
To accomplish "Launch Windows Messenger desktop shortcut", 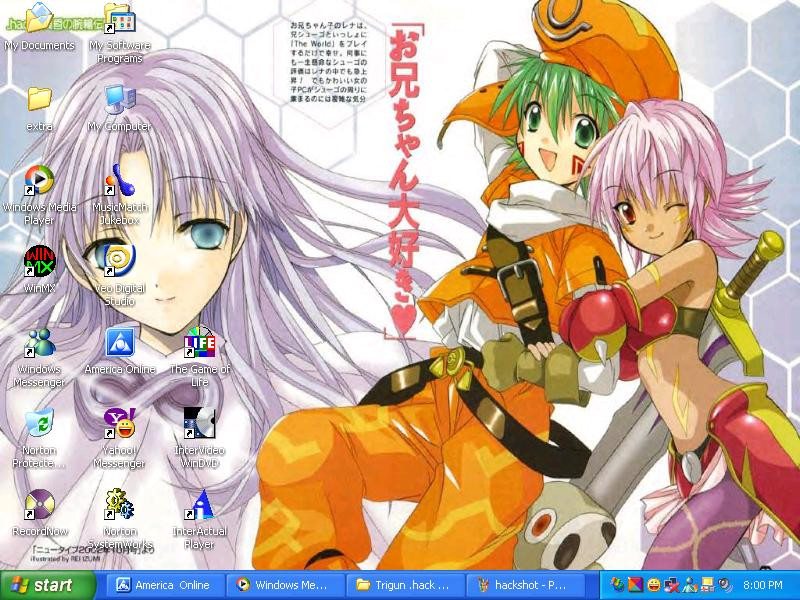I will click(39, 357).
